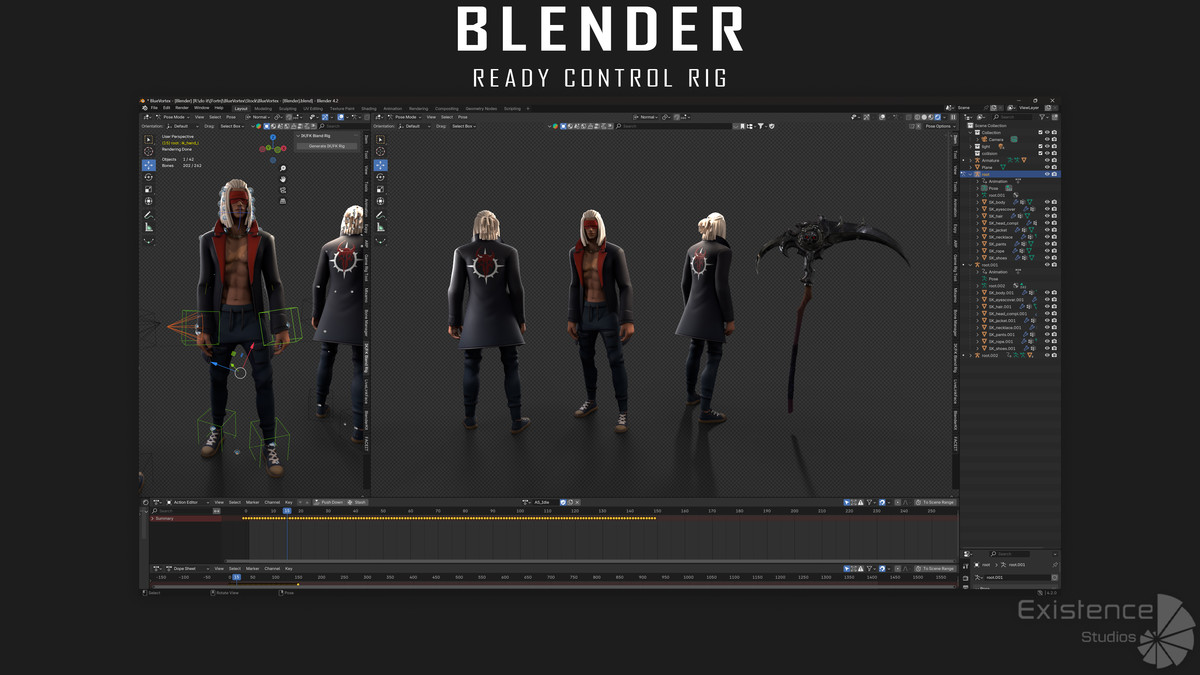
Task: Activate the 3D Cursor tool in left viewport
Action: [x=149, y=152]
